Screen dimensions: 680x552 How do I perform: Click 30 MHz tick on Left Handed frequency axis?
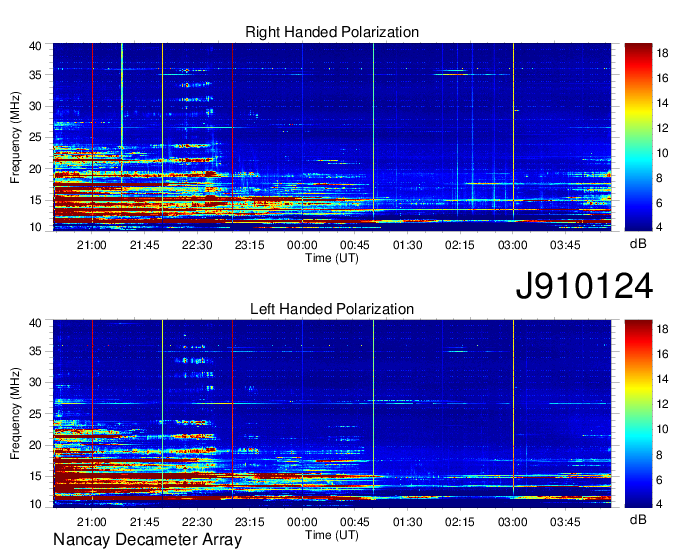point(35,383)
